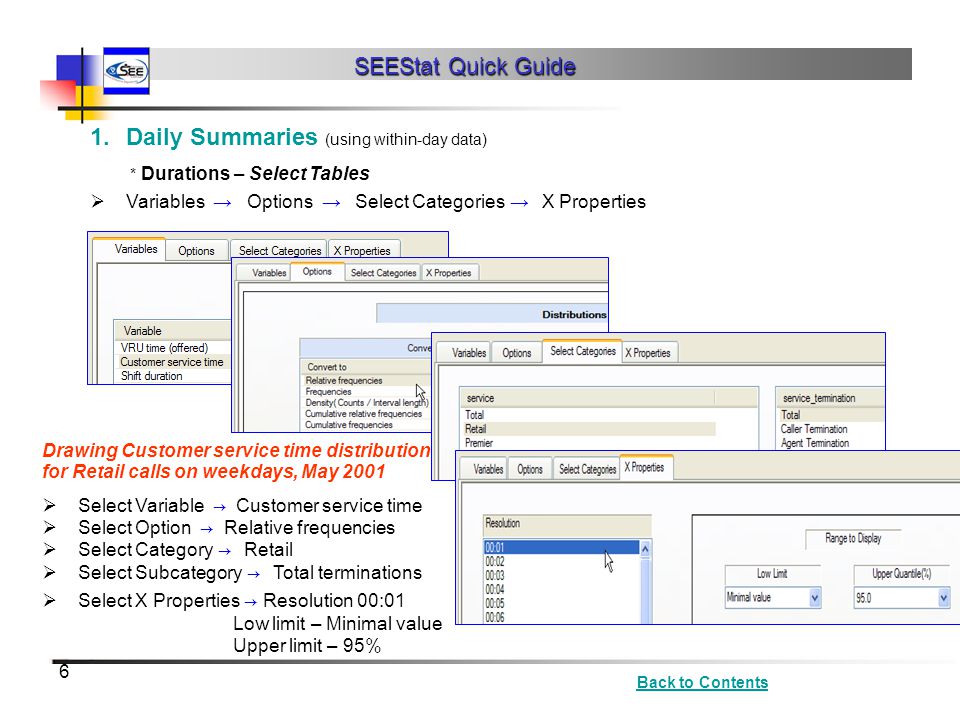The height and width of the screenshot is (720, 960).
Task: Open X Properties tab in first window
Action: pyautogui.click(x=362, y=250)
